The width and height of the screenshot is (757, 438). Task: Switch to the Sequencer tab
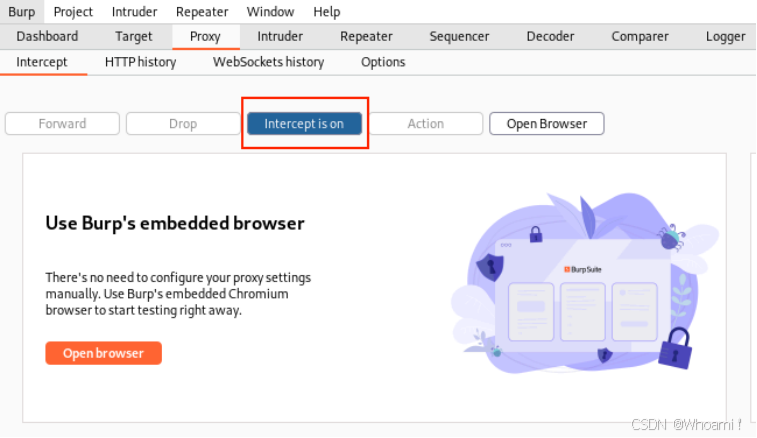(459, 36)
